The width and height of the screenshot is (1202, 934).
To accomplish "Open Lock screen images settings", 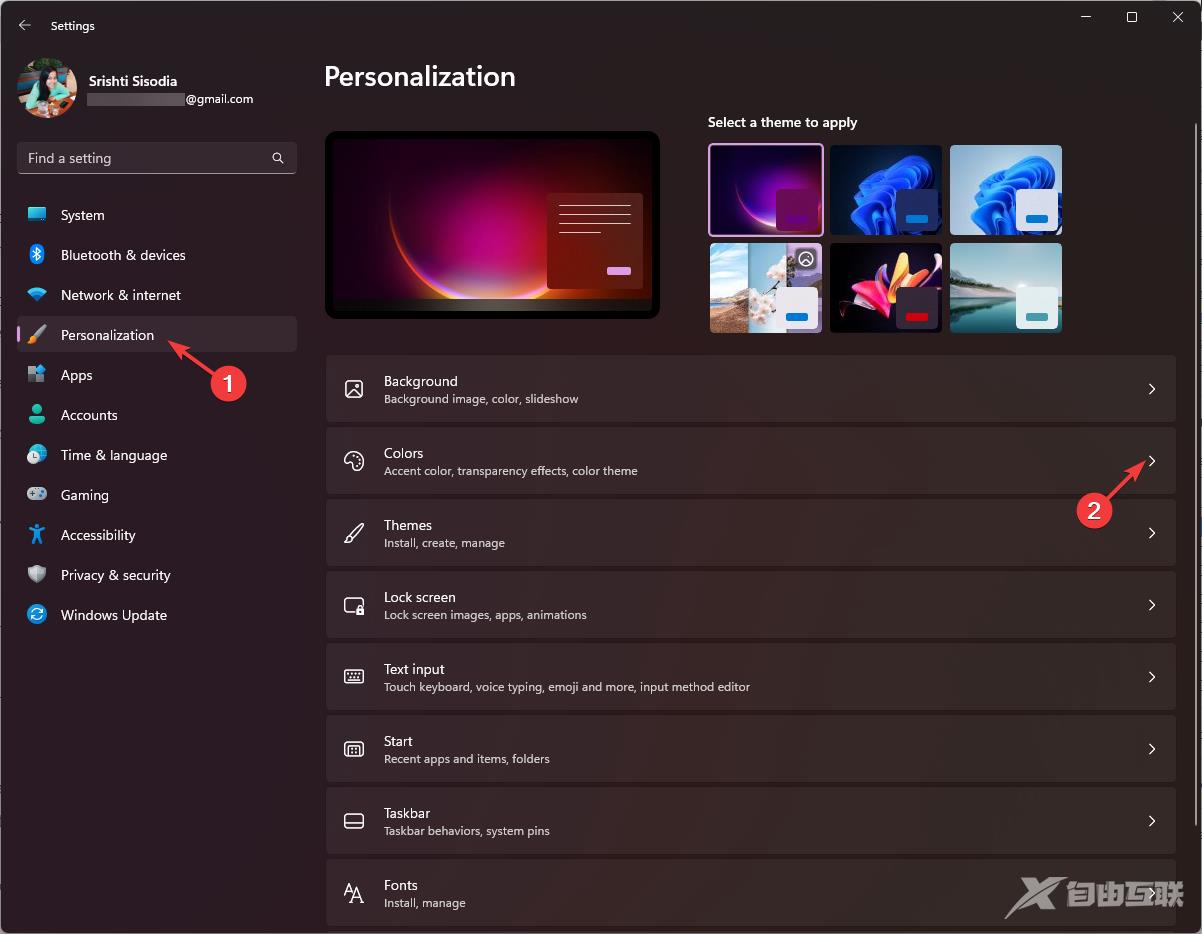I will point(751,605).
